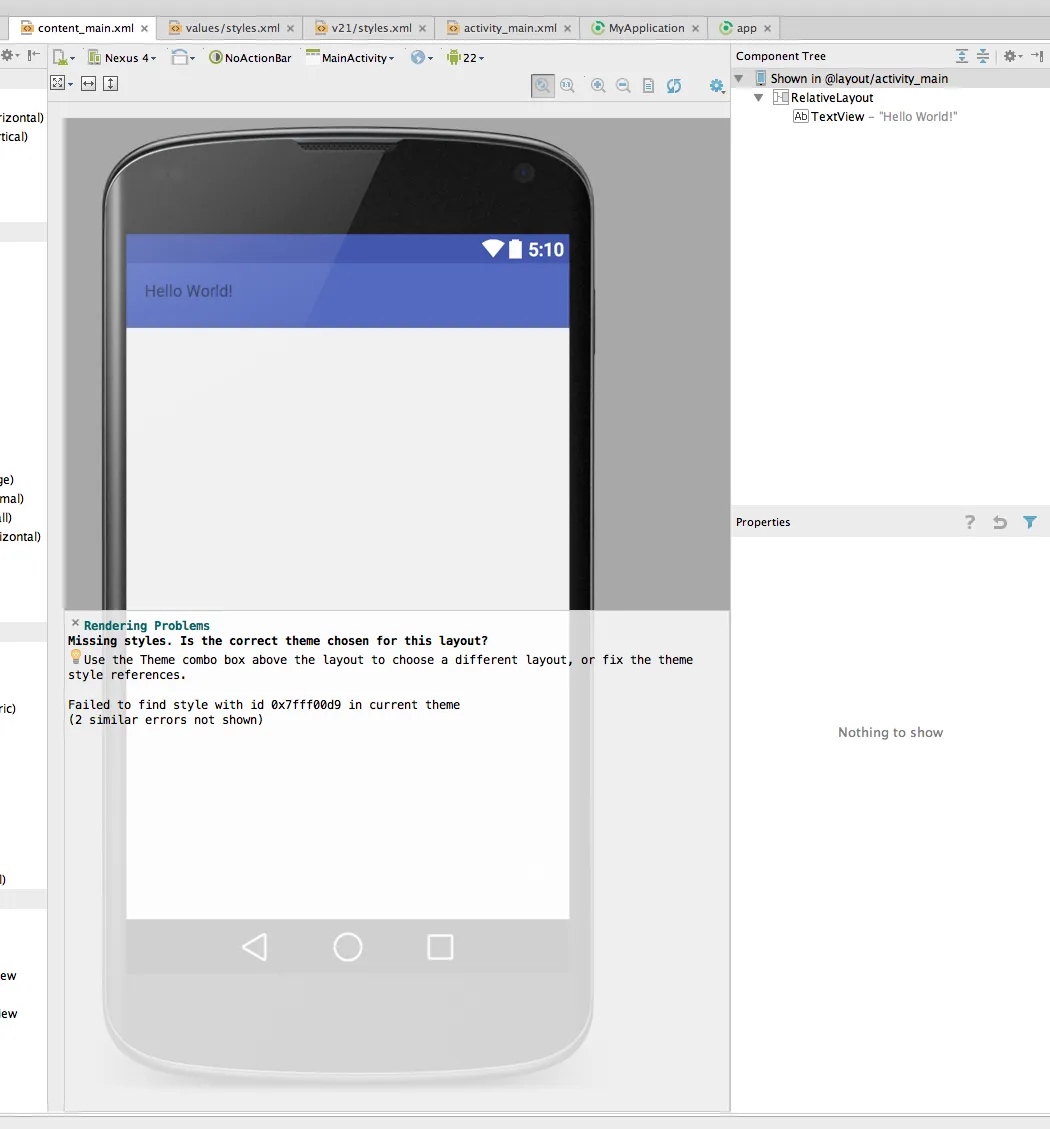
Task: Open the NoActionBar theme chooser
Action: (250, 58)
